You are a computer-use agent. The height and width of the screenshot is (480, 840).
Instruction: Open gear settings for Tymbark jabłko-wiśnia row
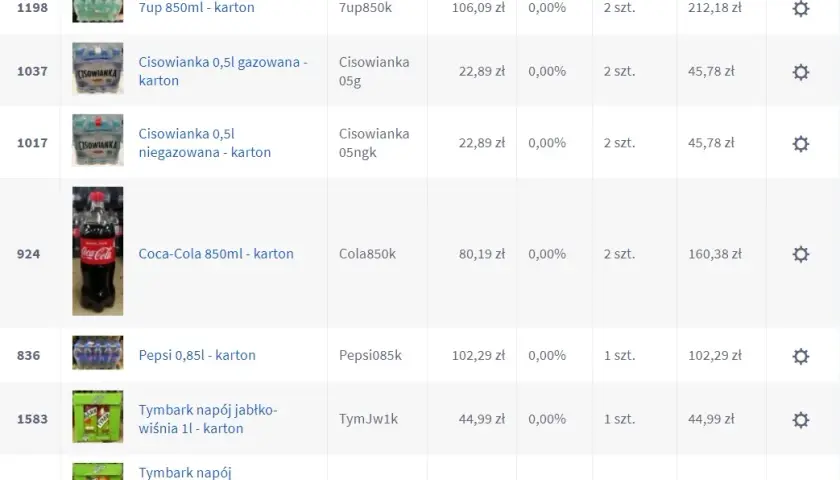[800, 420]
